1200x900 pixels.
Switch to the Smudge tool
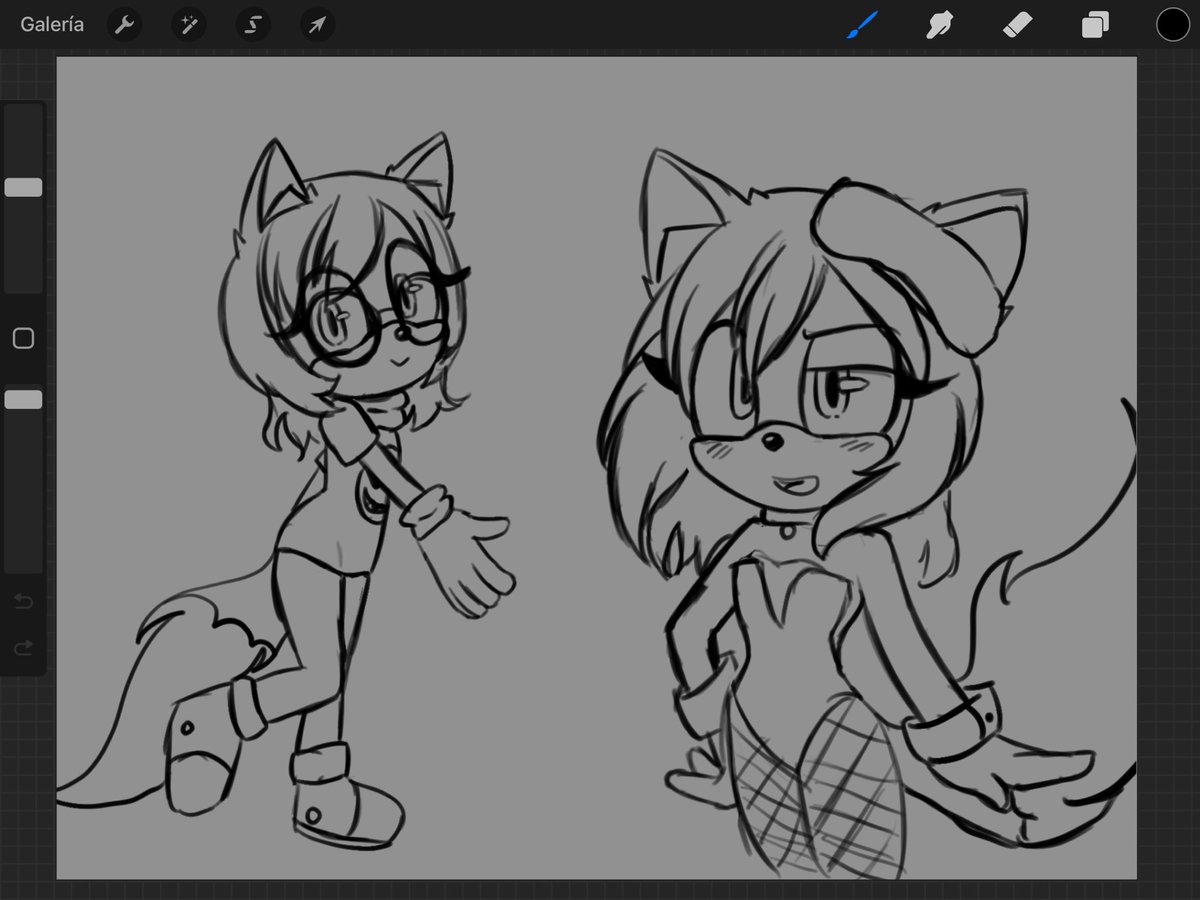click(940, 24)
